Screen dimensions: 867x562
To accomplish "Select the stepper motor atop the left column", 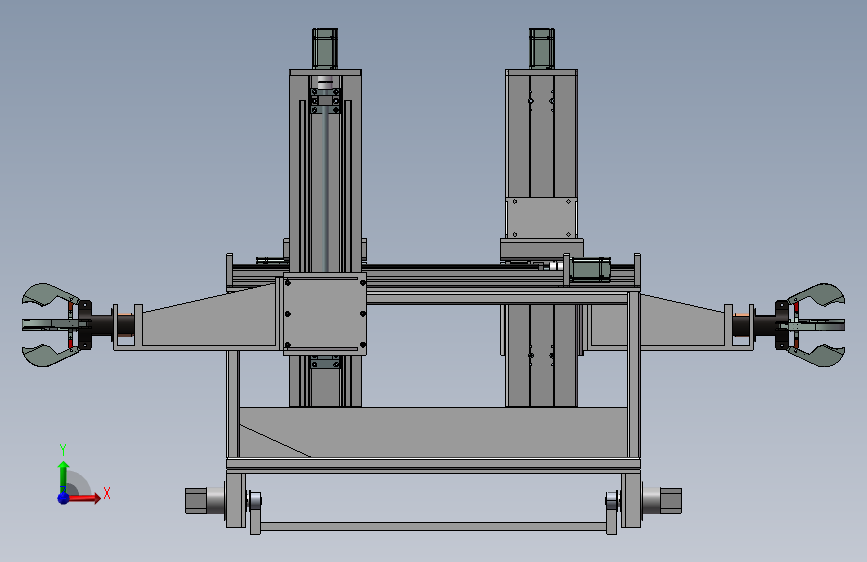I will tap(325, 49).
